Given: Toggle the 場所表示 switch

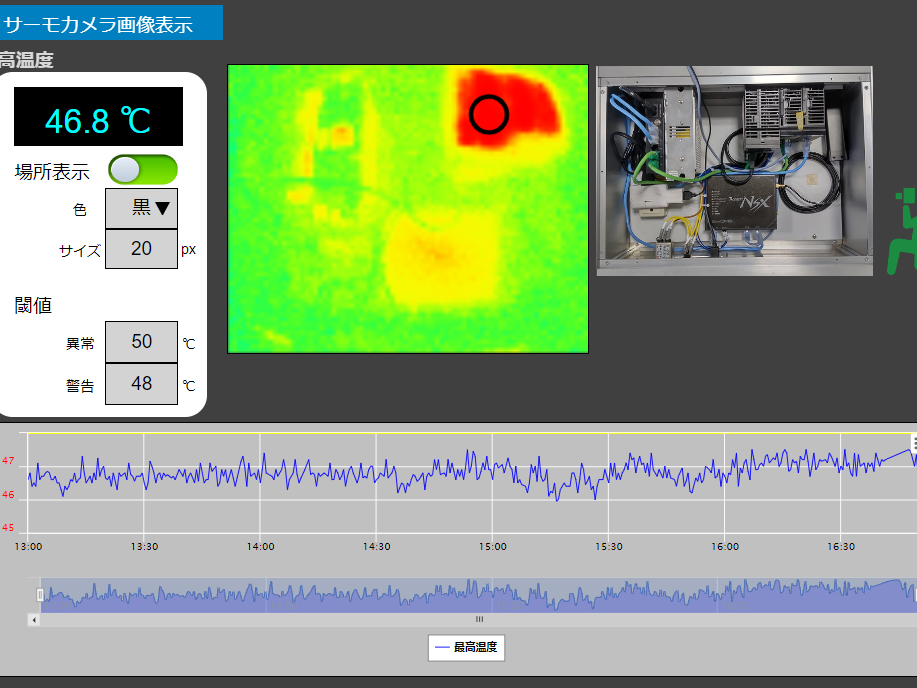Looking at the screenshot, I should 143,170.
